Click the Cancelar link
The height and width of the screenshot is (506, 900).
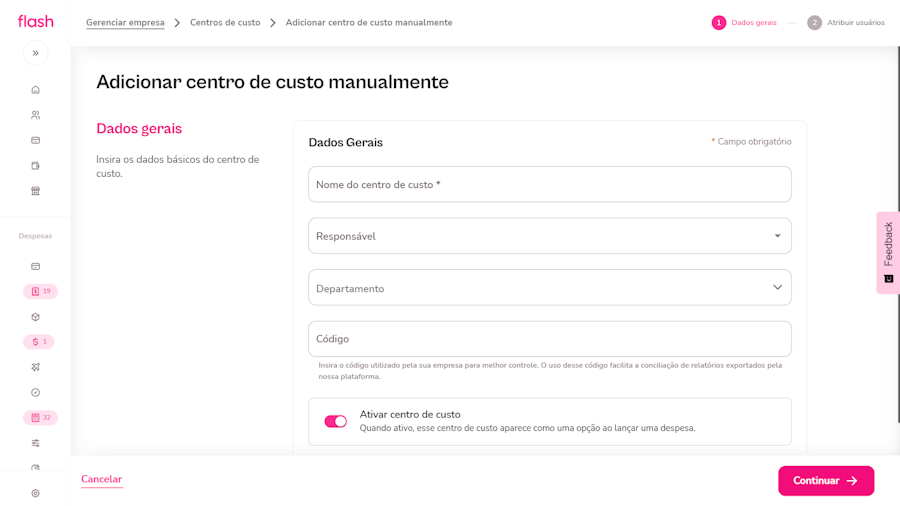click(x=102, y=479)
